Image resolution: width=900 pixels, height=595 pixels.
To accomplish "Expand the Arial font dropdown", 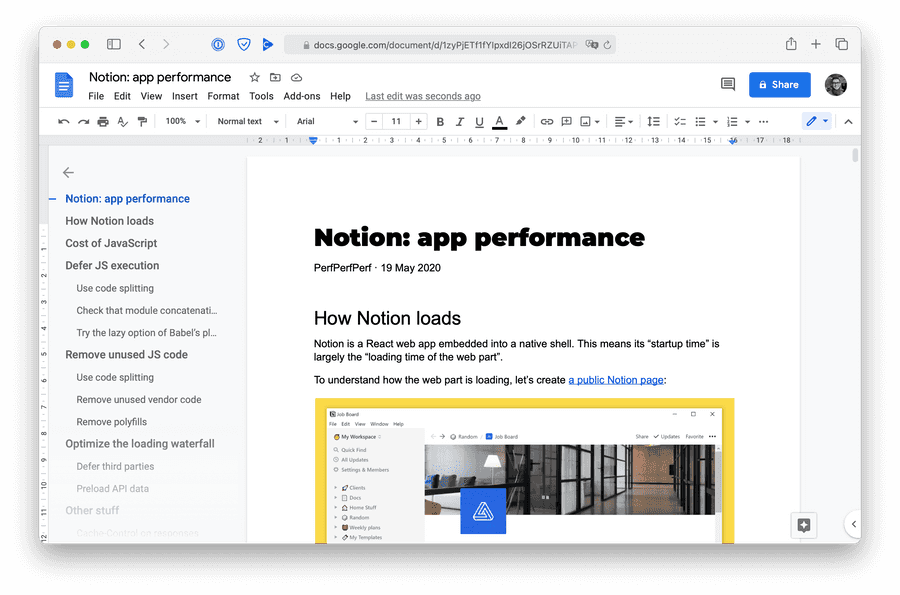I will tap(326, 122).
